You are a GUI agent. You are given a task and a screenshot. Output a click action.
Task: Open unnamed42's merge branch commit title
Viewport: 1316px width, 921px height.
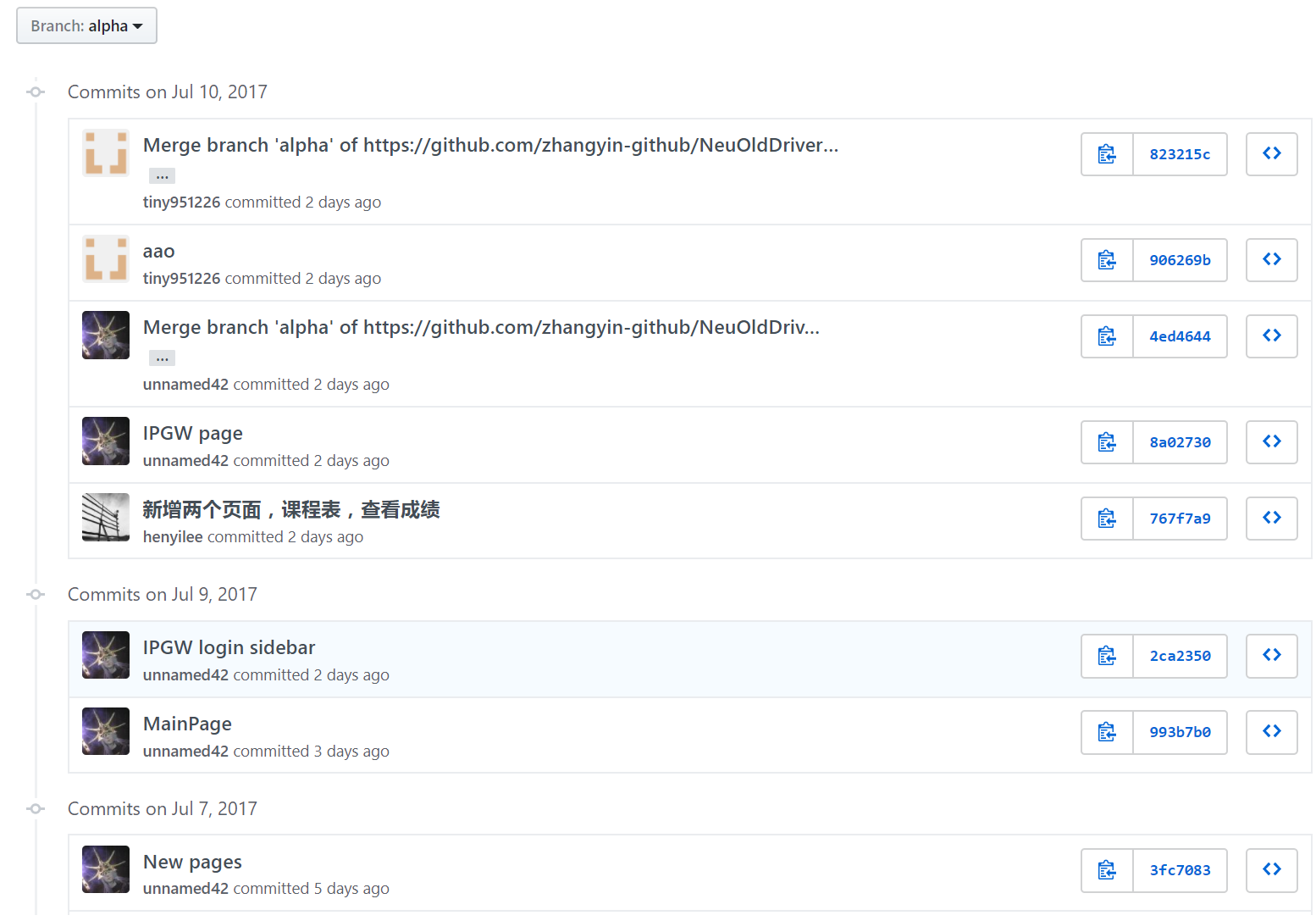point(481,328)
